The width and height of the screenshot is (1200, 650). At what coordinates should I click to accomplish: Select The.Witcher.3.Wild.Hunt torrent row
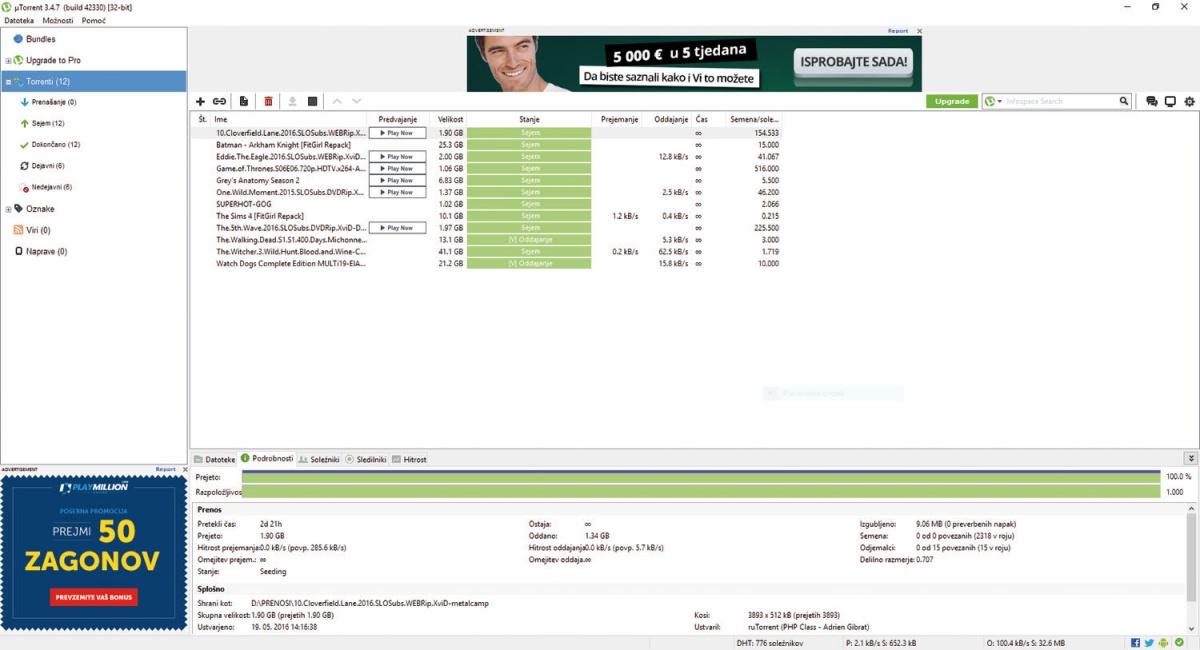487,252
